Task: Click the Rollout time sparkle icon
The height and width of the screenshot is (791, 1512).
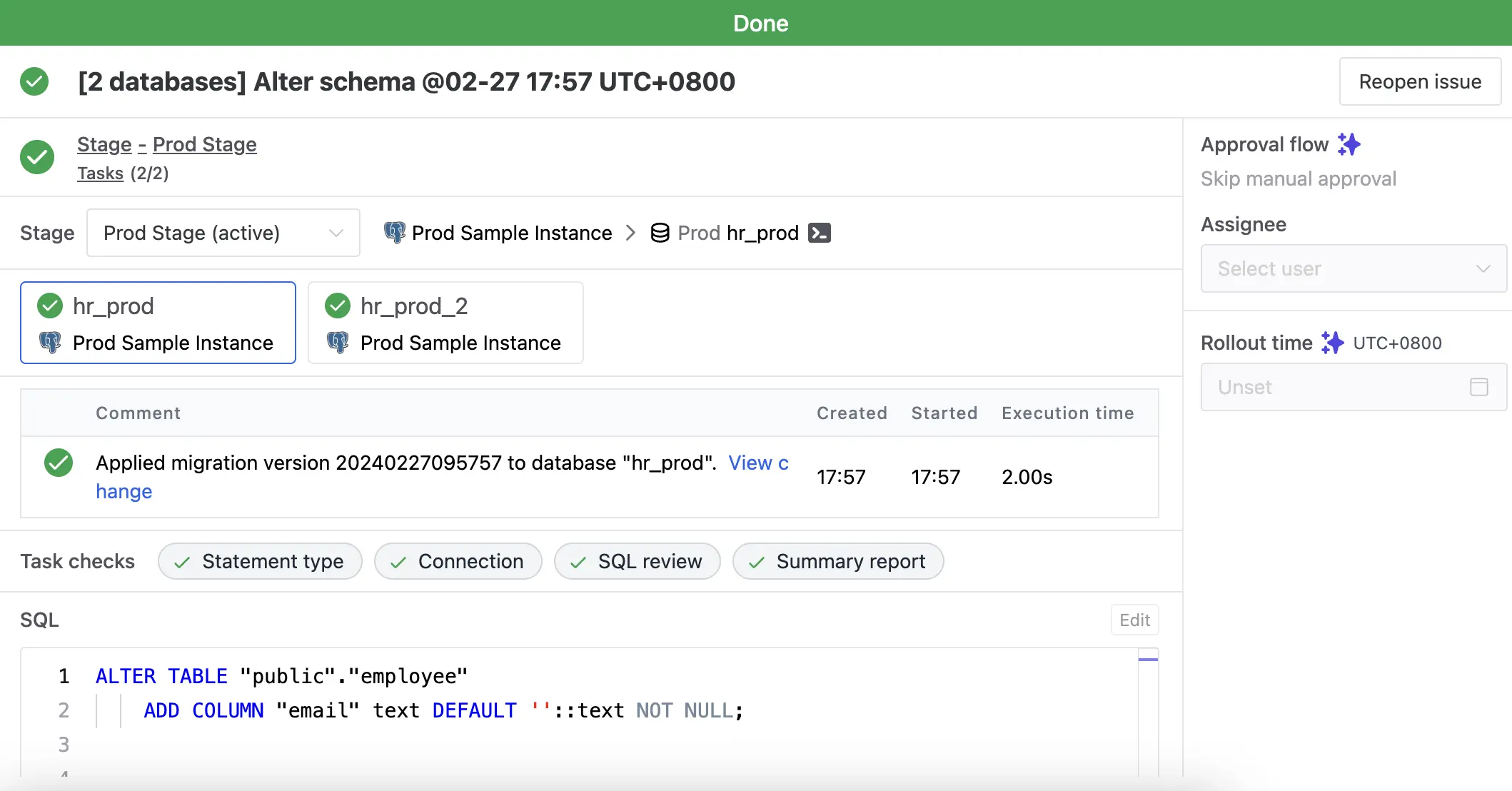Action: (1332, 343)
